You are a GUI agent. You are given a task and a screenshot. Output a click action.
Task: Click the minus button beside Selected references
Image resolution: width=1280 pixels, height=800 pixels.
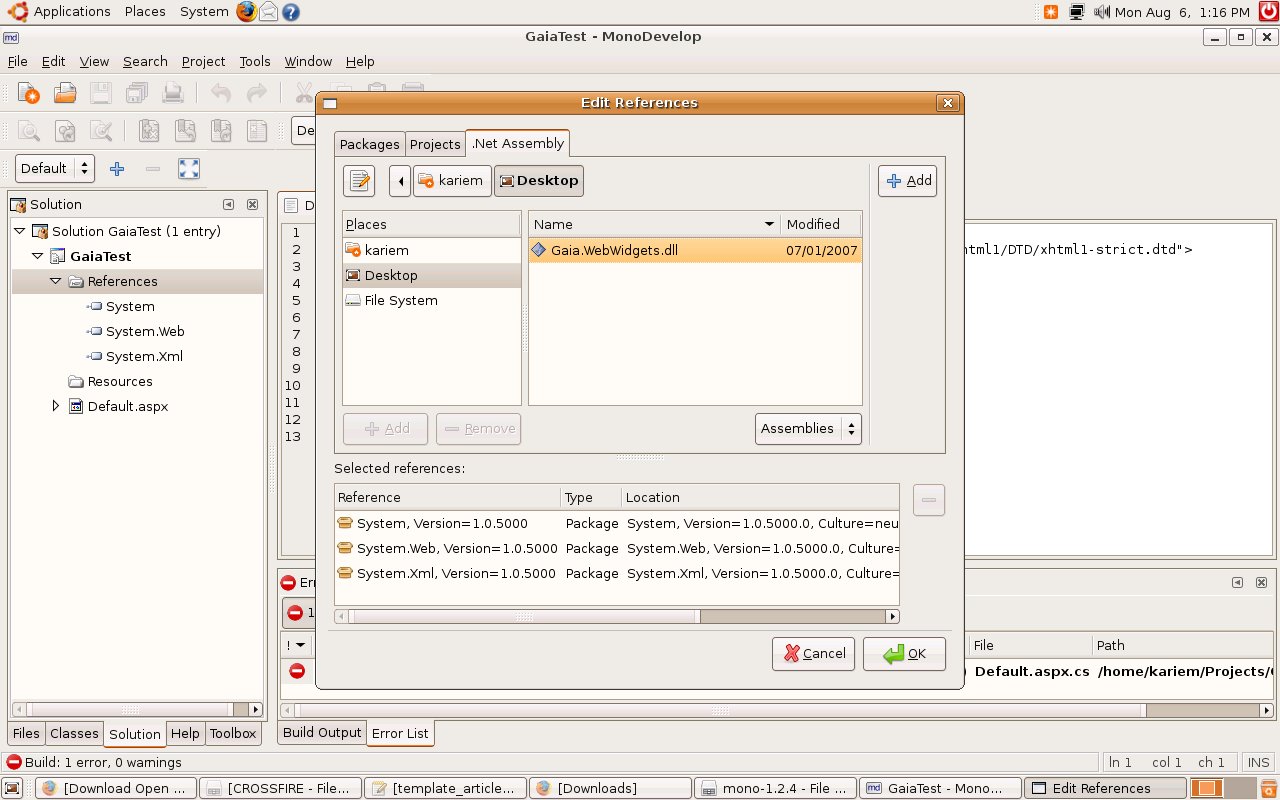(x=929, y=500)
